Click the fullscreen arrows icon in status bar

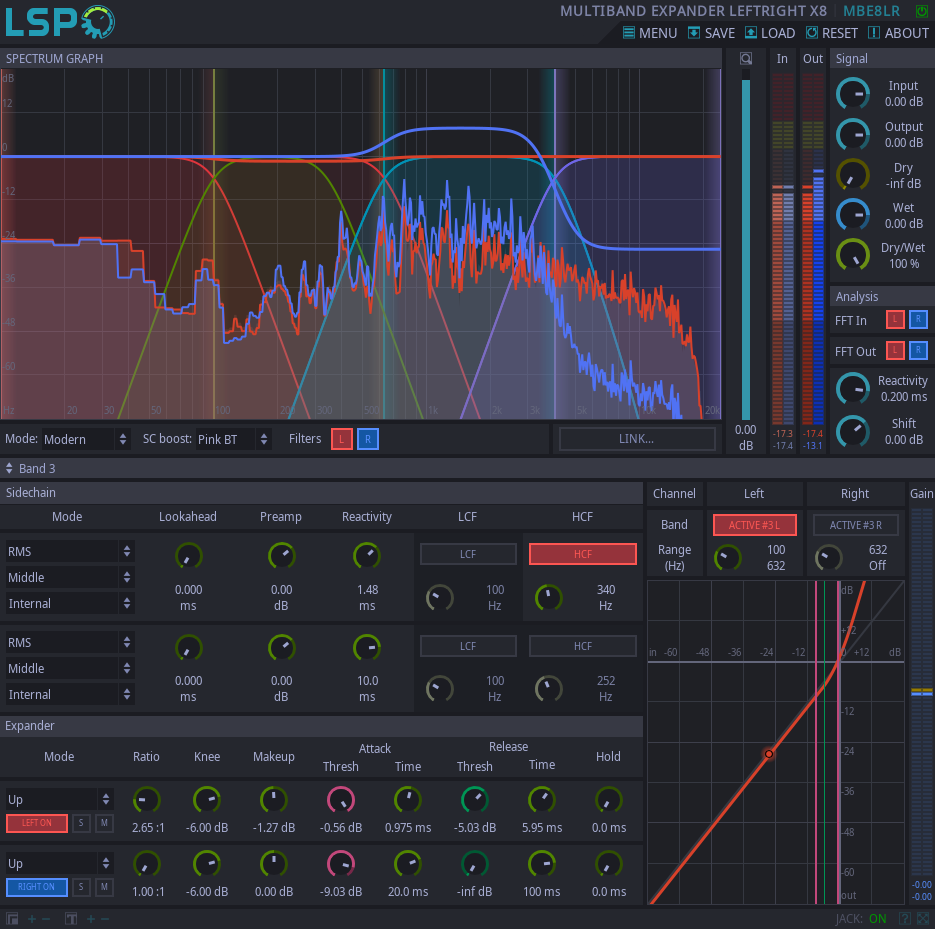click(922, 919)
